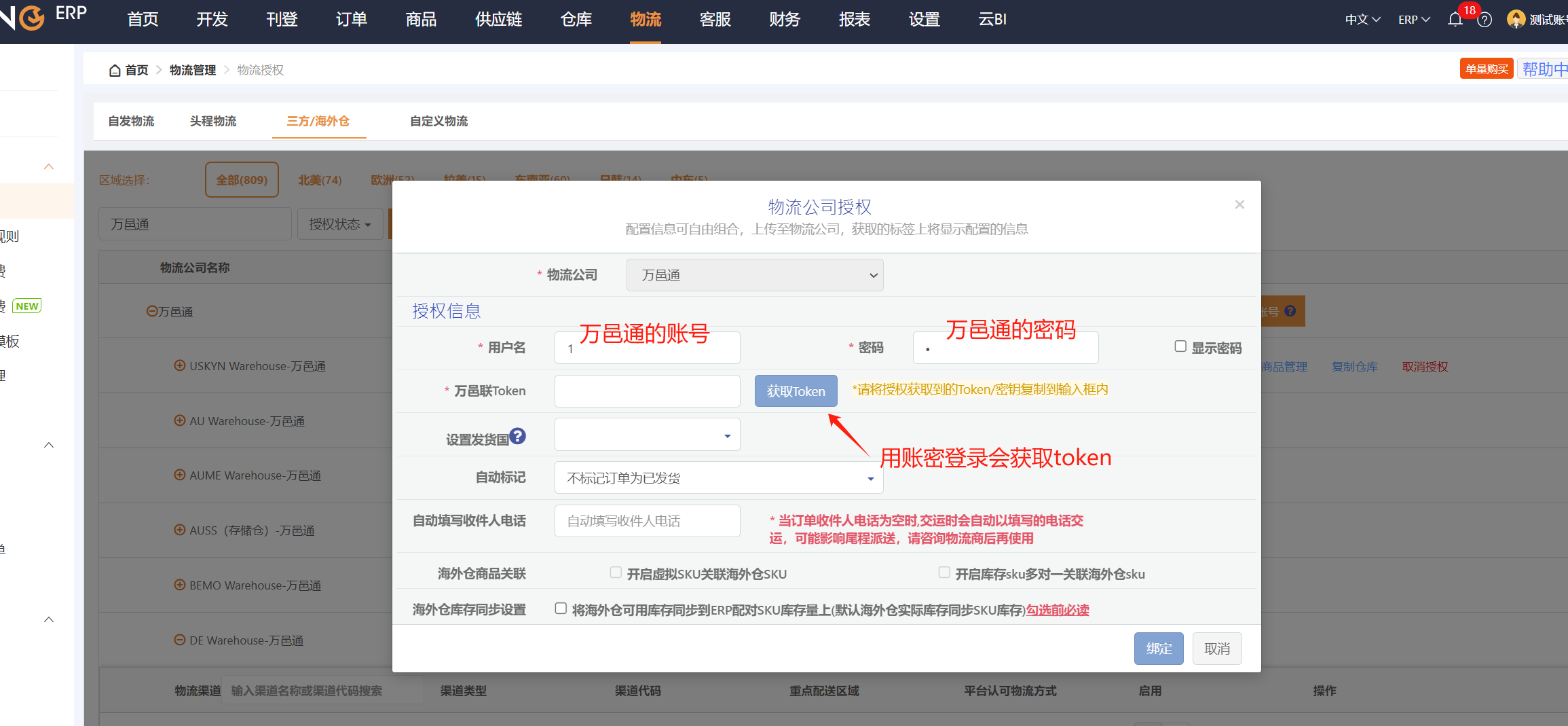
Task: Open the user avatar for 测试账号
Action: [1515, 19]
